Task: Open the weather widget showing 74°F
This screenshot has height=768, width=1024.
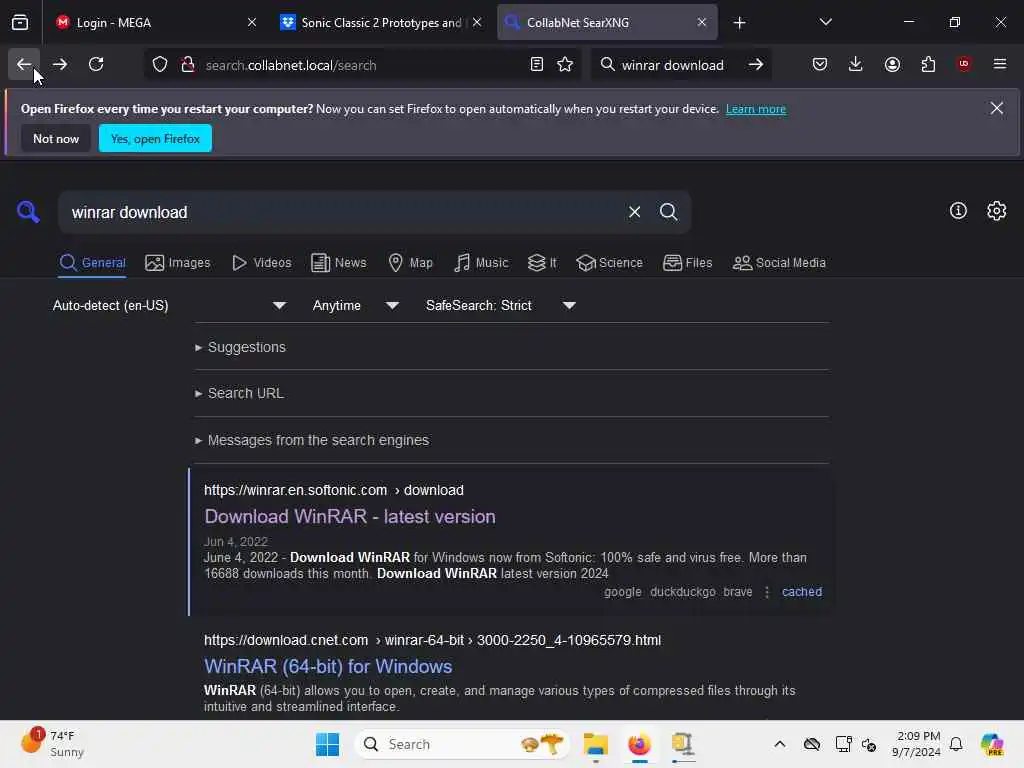Action: tap(53, 743)
